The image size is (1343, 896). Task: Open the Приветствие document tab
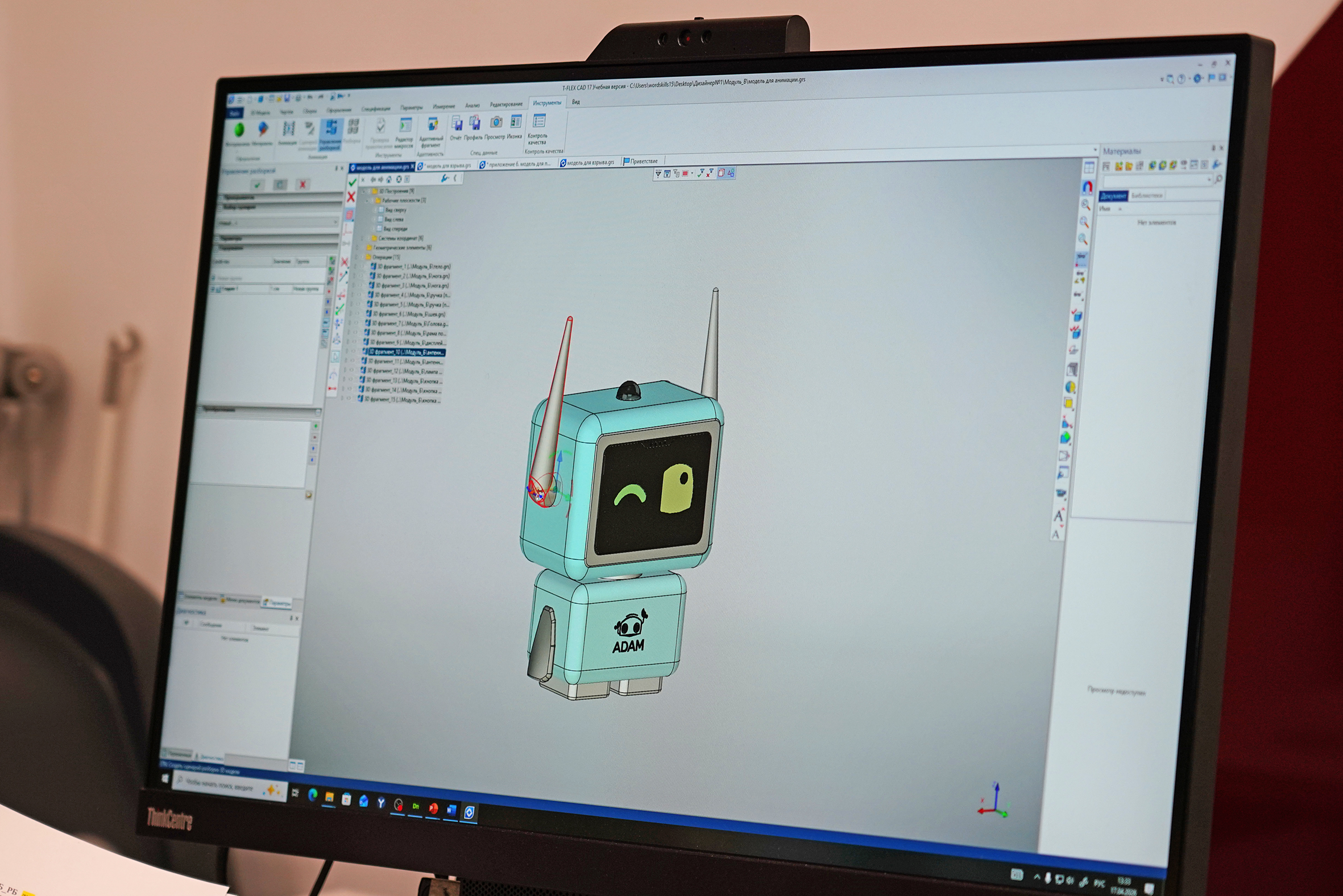(643, 161)
